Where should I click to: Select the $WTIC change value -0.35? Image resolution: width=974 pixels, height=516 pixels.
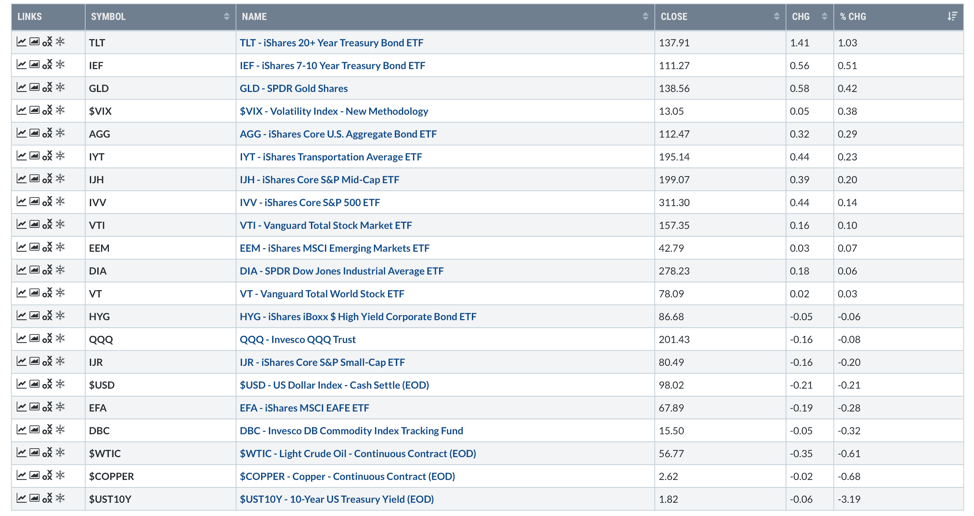(801, 453)
